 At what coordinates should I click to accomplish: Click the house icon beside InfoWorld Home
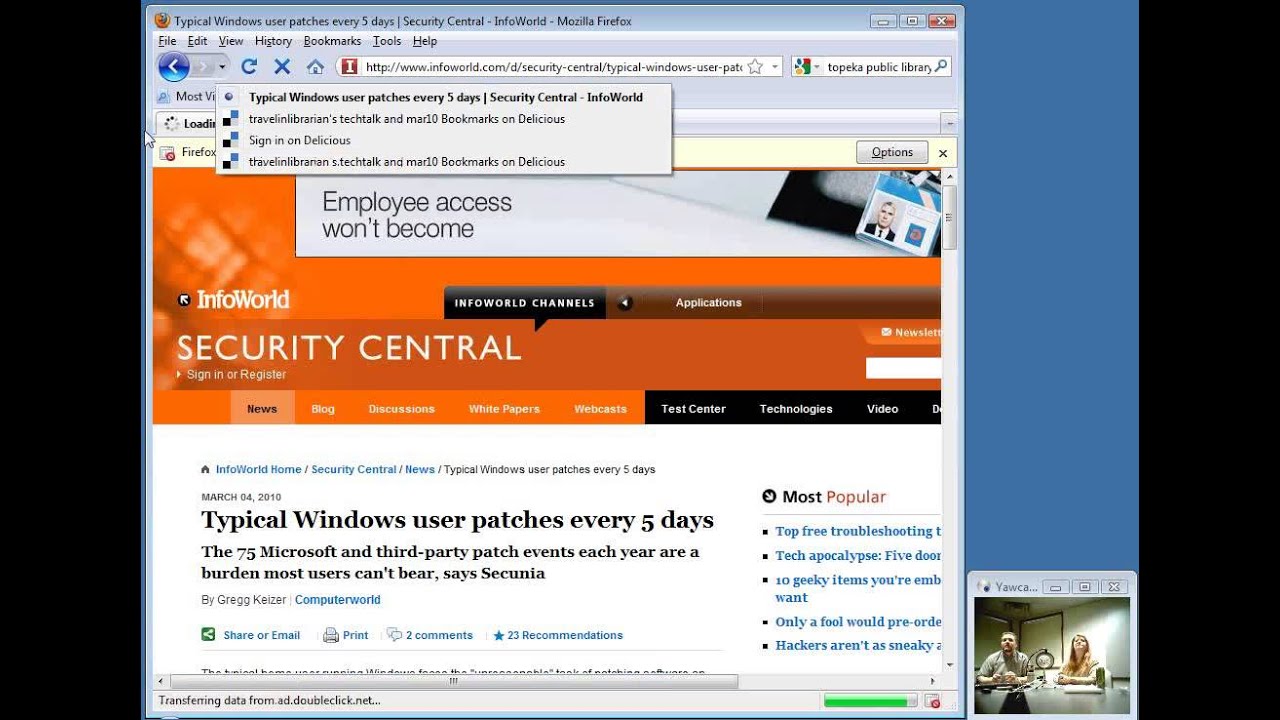206,469
